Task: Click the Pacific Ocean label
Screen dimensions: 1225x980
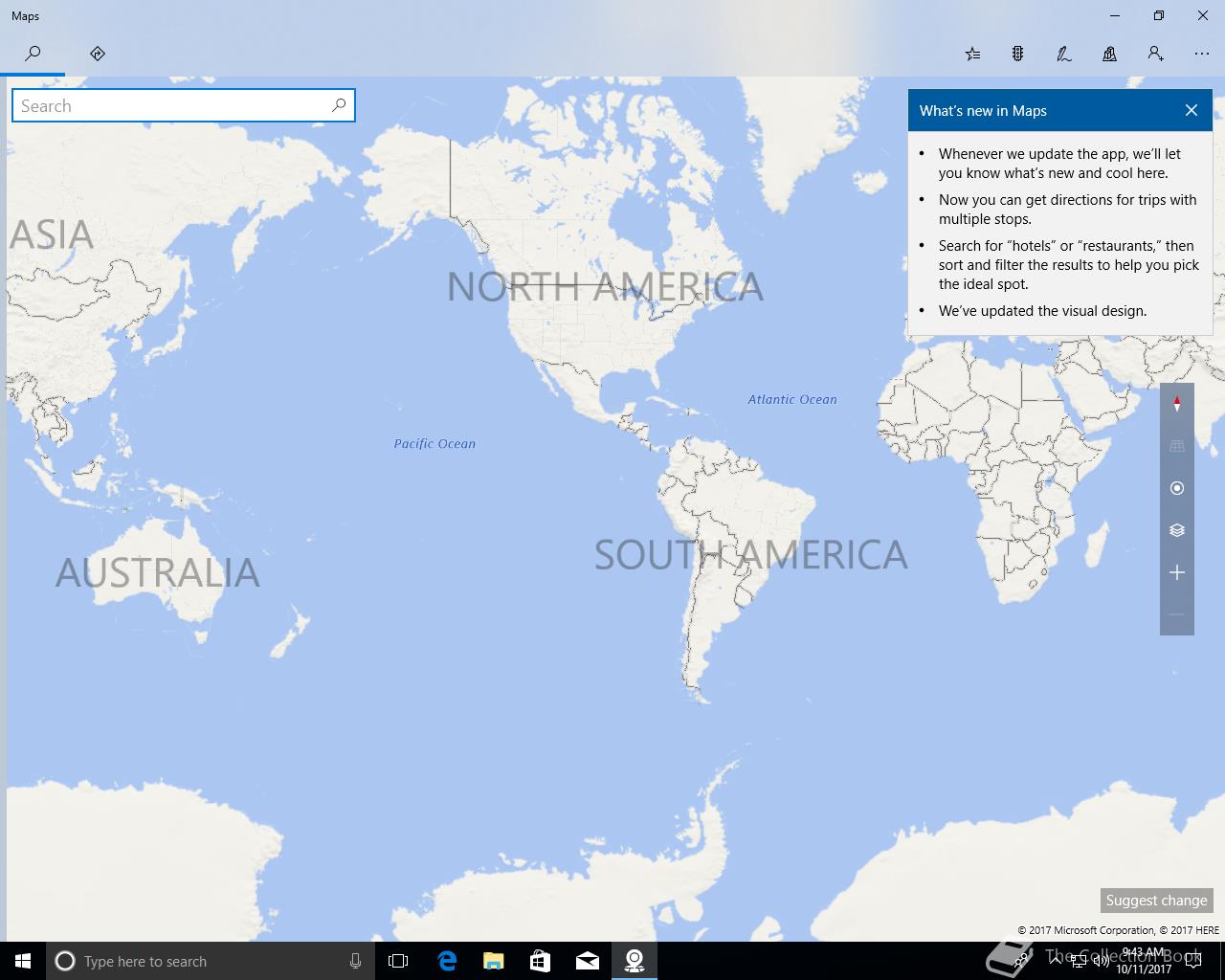Action: 434,444
